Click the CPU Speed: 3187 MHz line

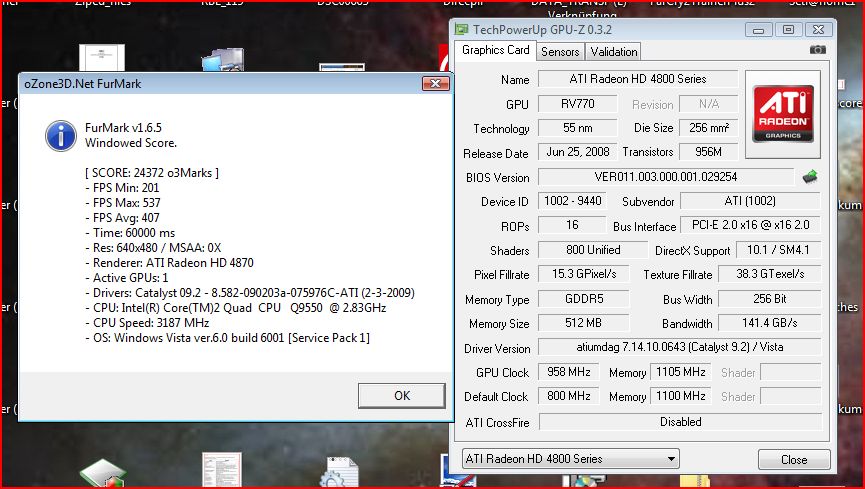[x=147, y=322]
